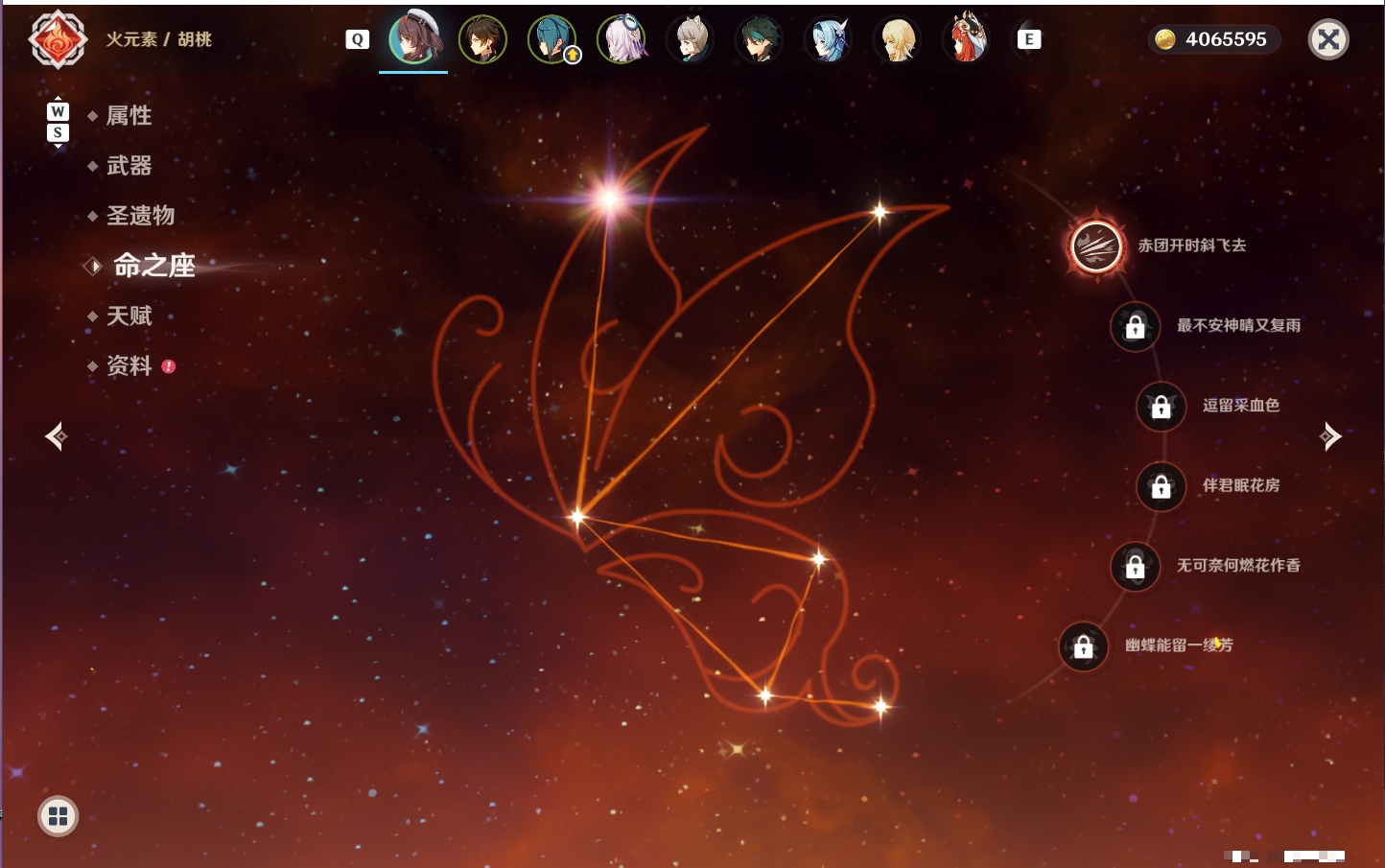The height and width of the screenshot is (868, 1385).
Task: Select the blonde-haired character avatar
Action: click(898, 39)
